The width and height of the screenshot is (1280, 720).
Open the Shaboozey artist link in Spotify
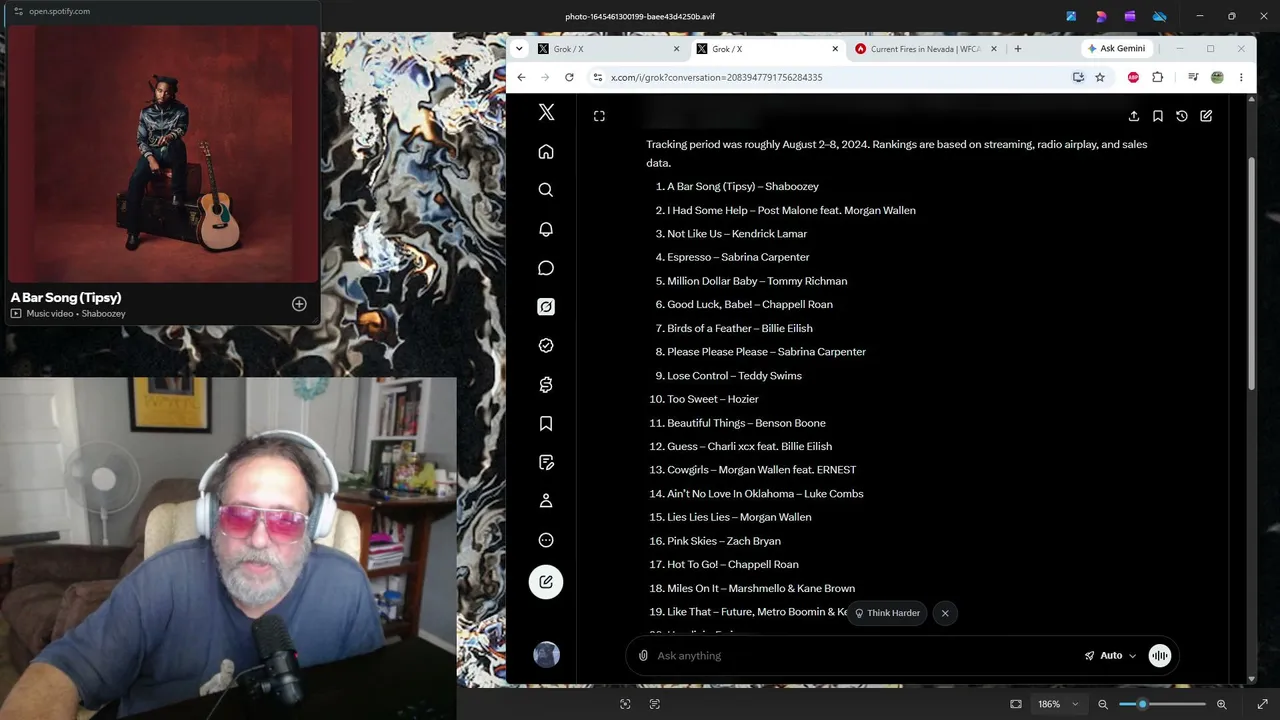(103, 314)
